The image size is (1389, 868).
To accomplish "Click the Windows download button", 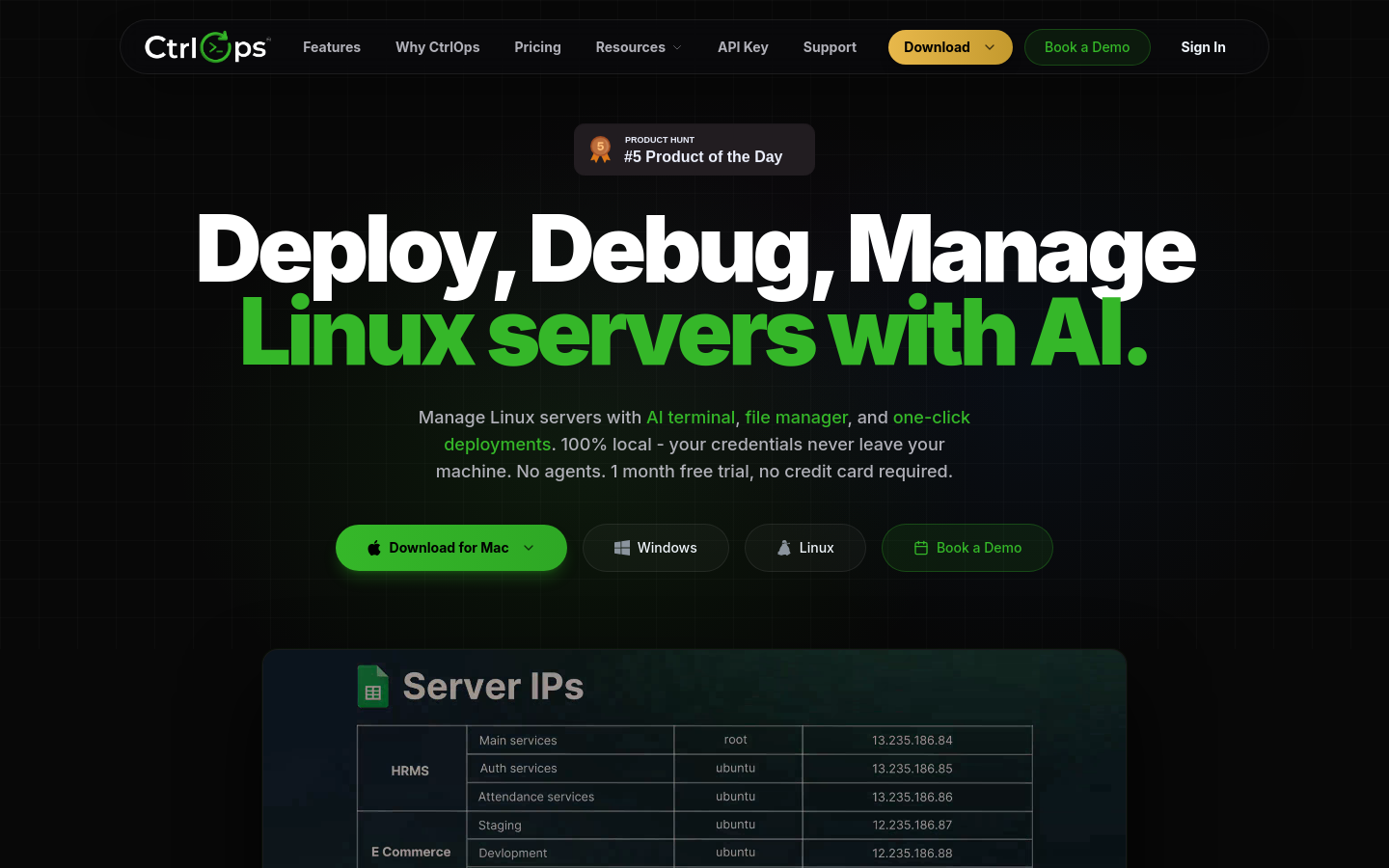I will point(656,548).
